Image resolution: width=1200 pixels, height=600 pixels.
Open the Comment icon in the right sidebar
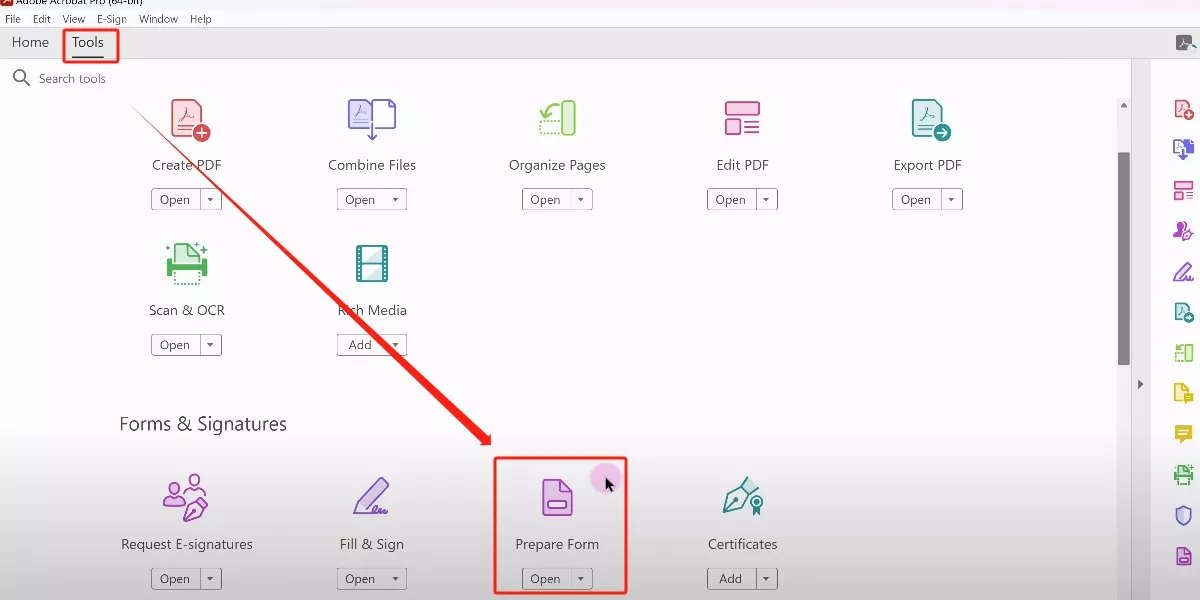1182,434
